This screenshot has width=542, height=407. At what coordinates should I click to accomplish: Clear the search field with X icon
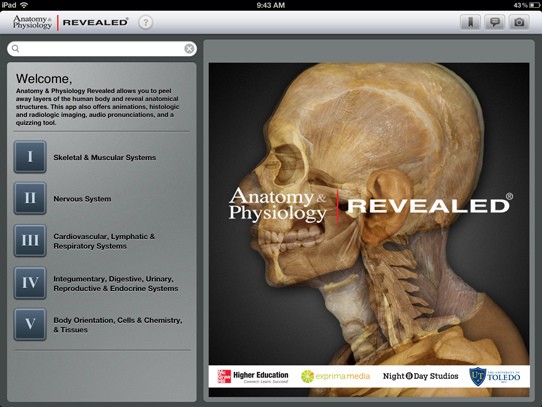tap(189, 49)
